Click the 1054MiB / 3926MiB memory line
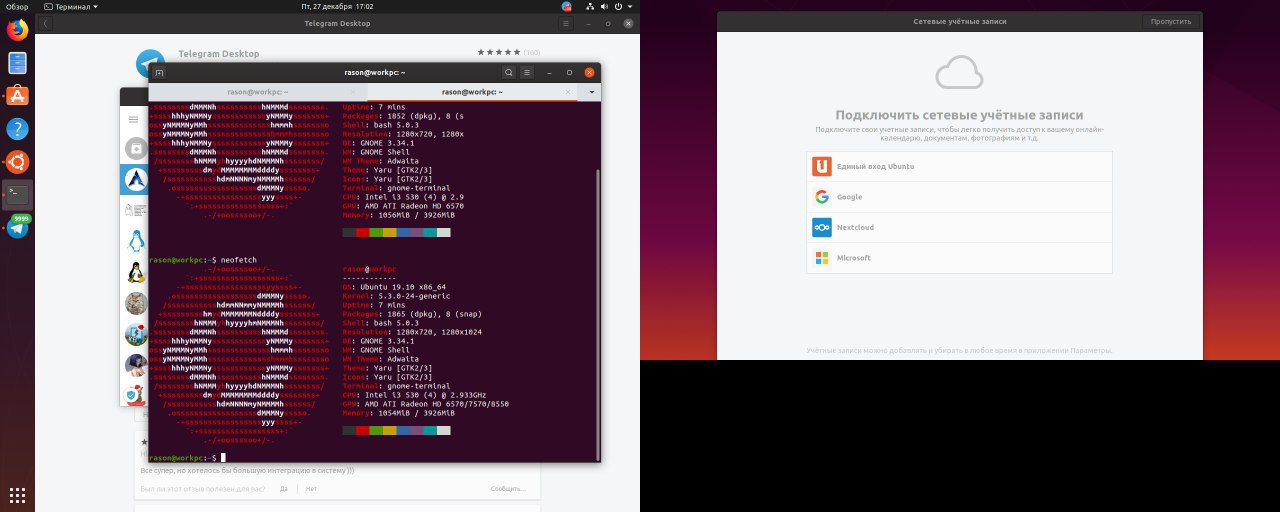 398,412
